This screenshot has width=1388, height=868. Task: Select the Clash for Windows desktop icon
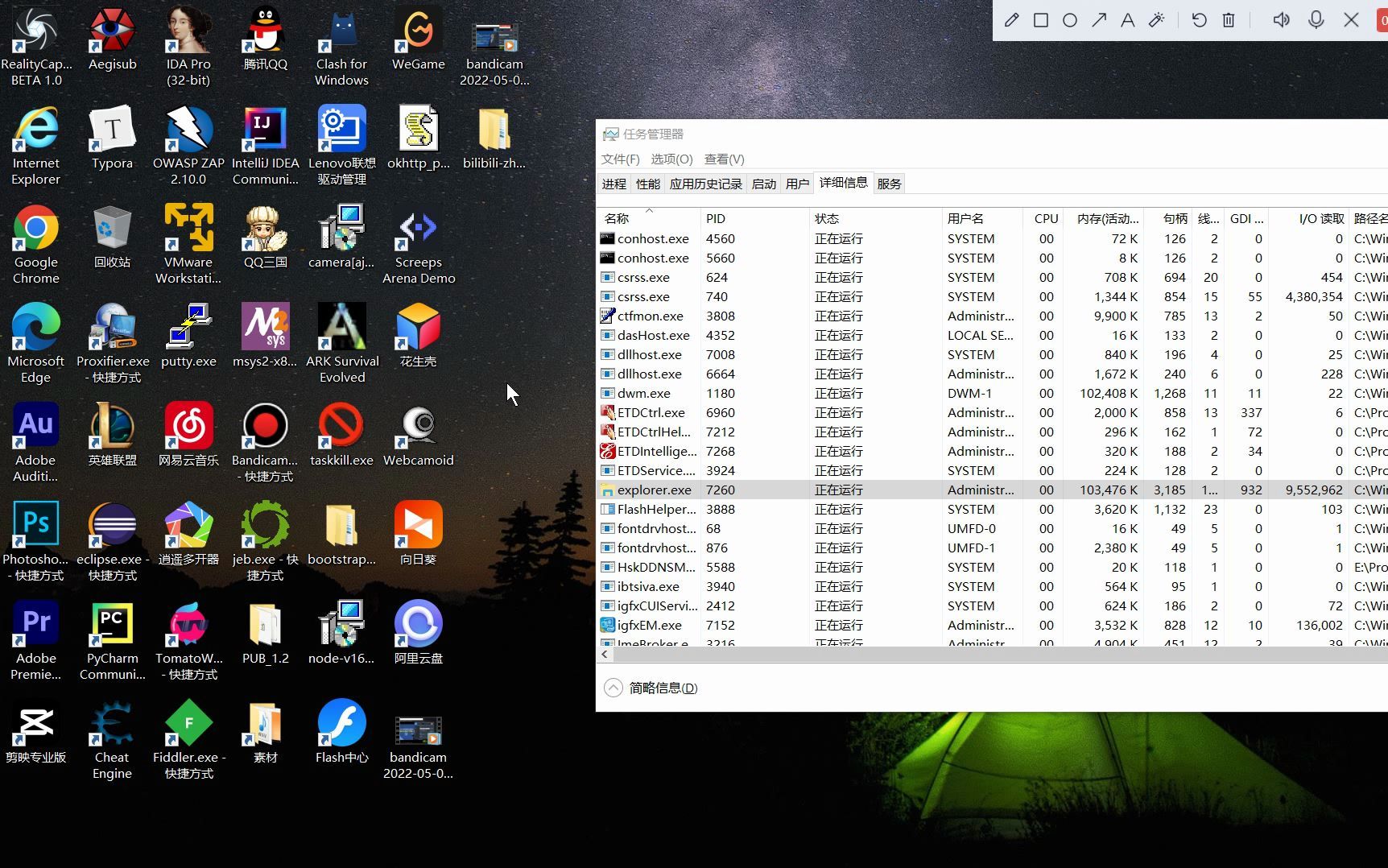tap(341, 47)
